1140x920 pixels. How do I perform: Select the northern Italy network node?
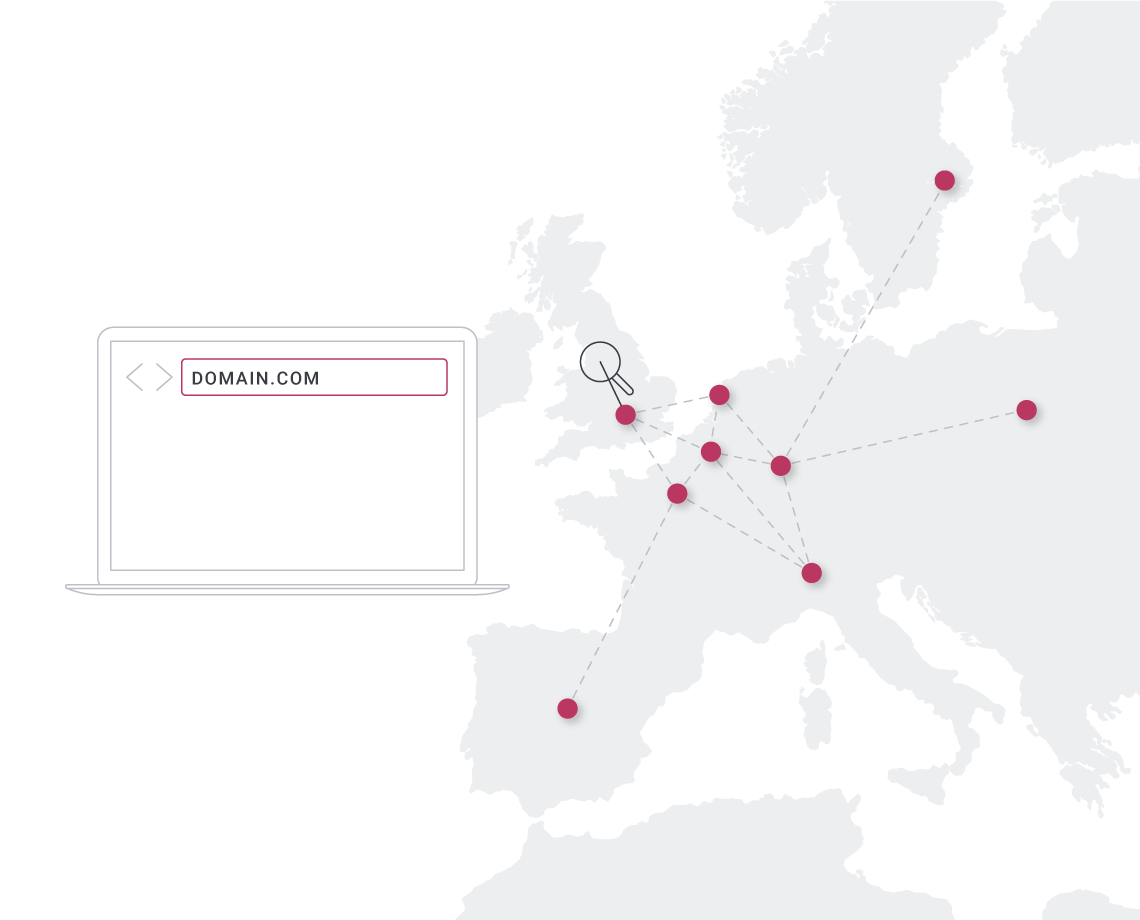click(x=811, y=573)
